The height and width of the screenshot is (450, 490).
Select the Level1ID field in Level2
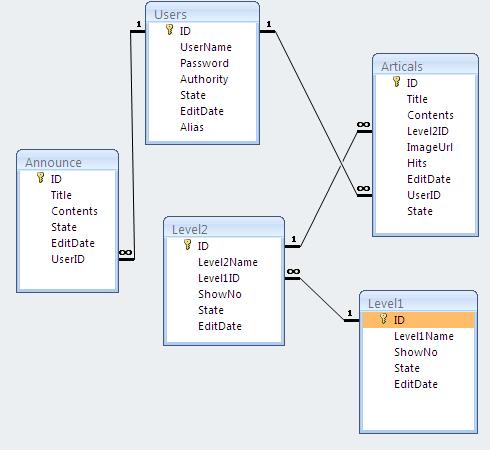coord(219,278)
